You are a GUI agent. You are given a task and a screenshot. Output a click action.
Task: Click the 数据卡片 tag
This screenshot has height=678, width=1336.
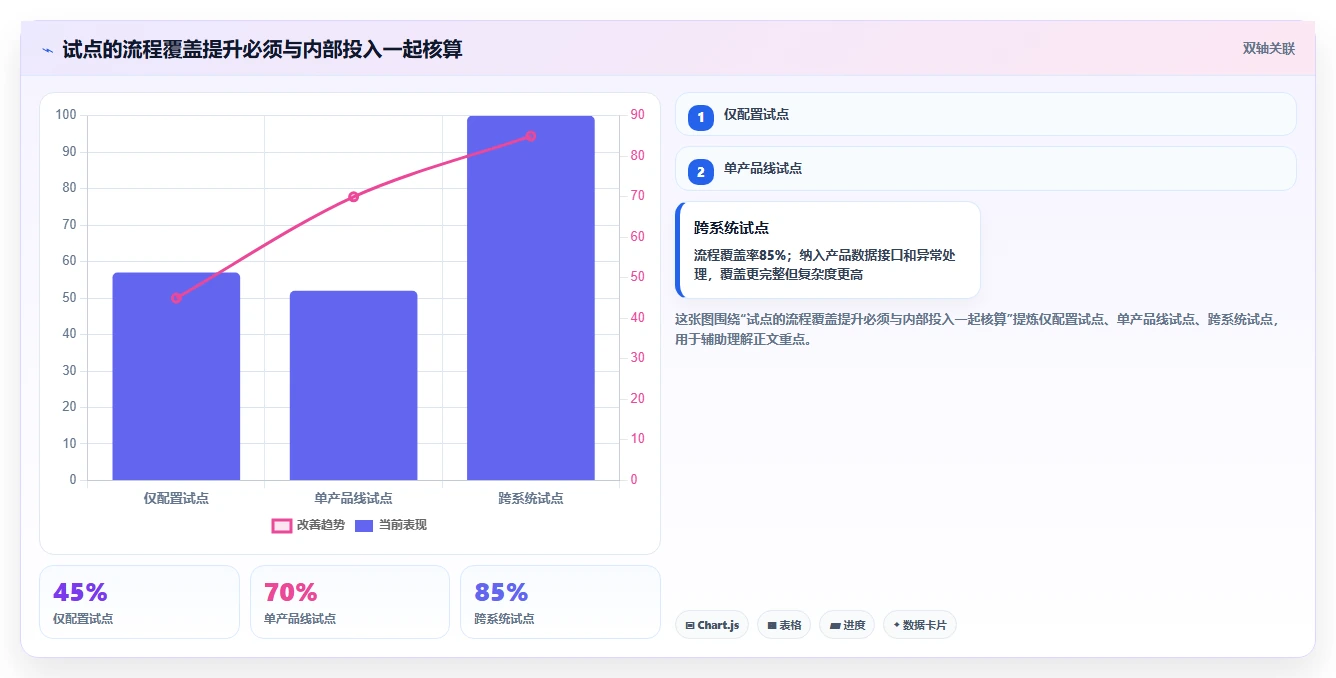click(920, 625)
